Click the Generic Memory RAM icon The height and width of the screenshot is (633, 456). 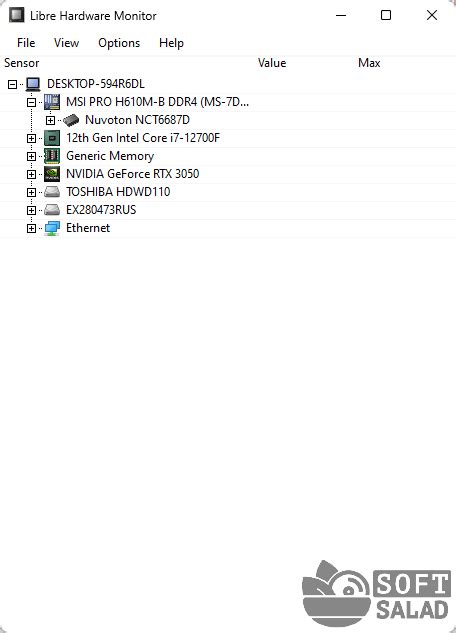pos(52,156)
